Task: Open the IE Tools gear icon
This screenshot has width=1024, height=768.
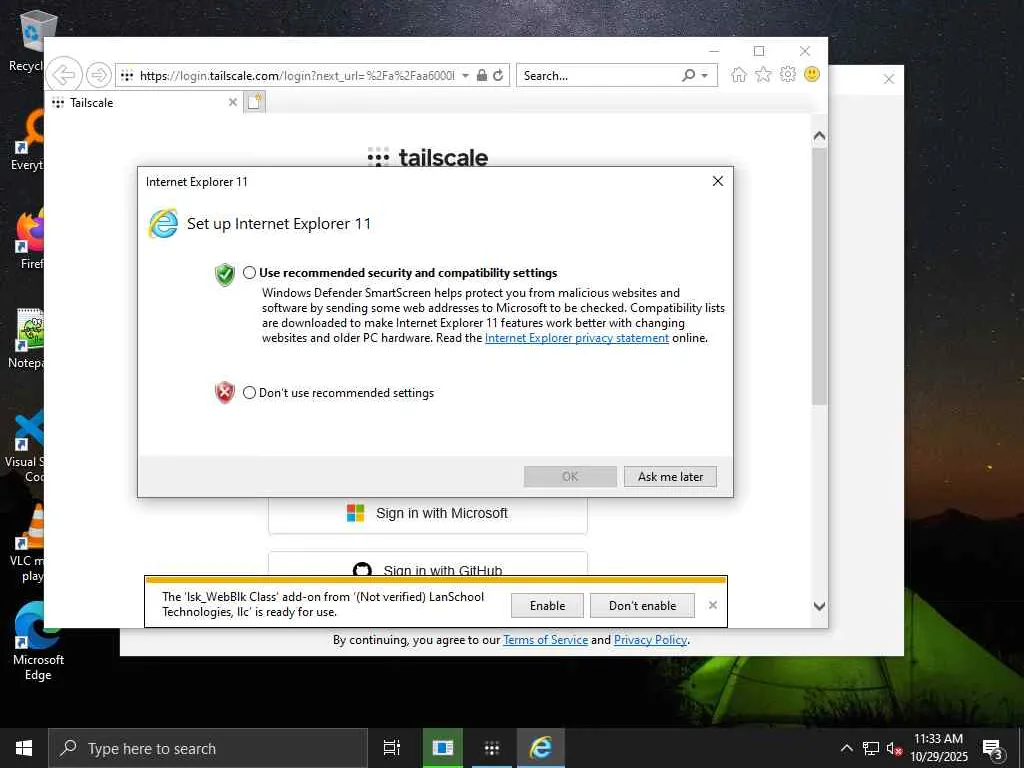Action: pyautogui.click(x=788, y=74)
